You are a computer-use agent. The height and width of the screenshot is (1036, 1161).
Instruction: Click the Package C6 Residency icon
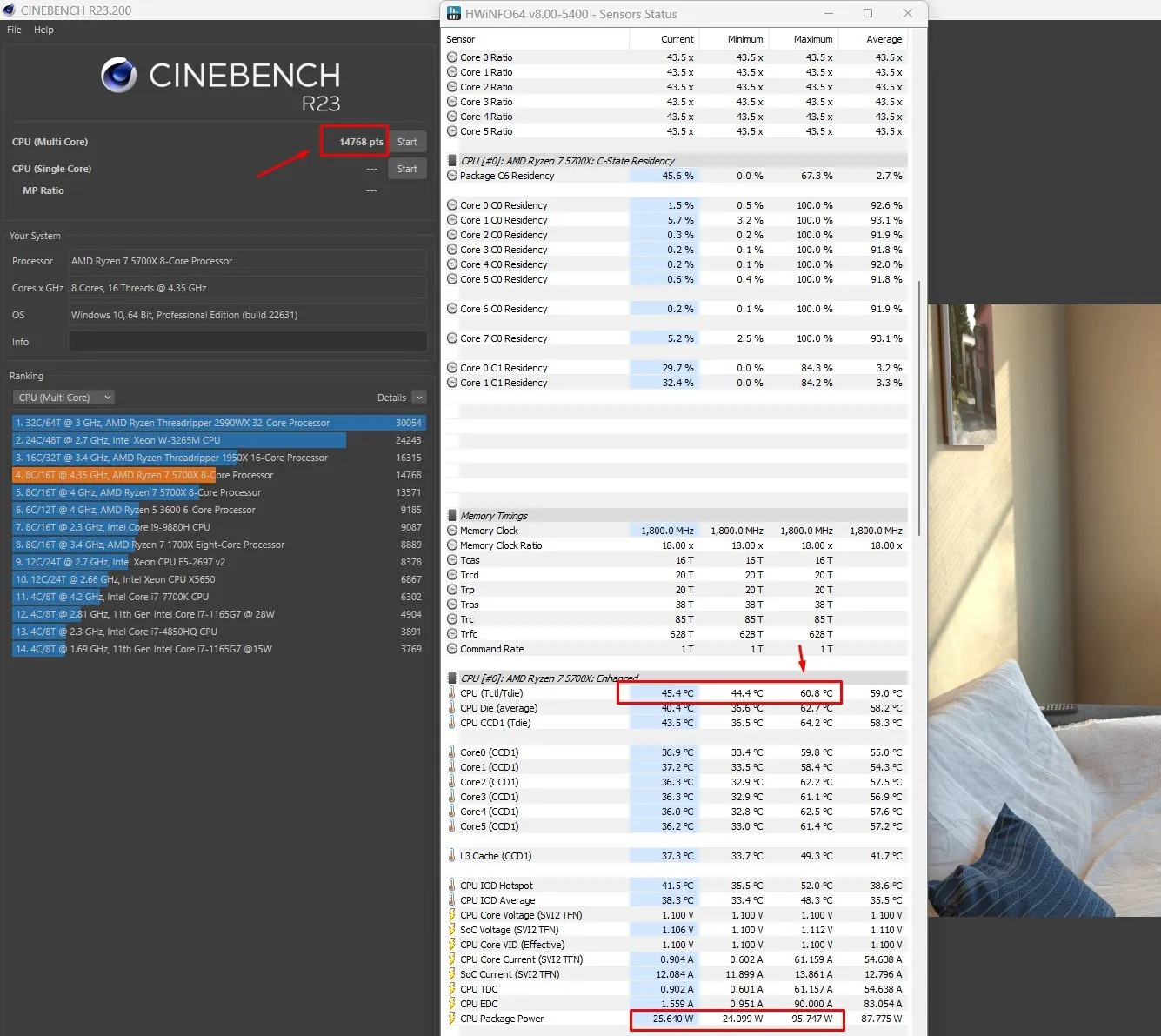[x=452, y=176]
